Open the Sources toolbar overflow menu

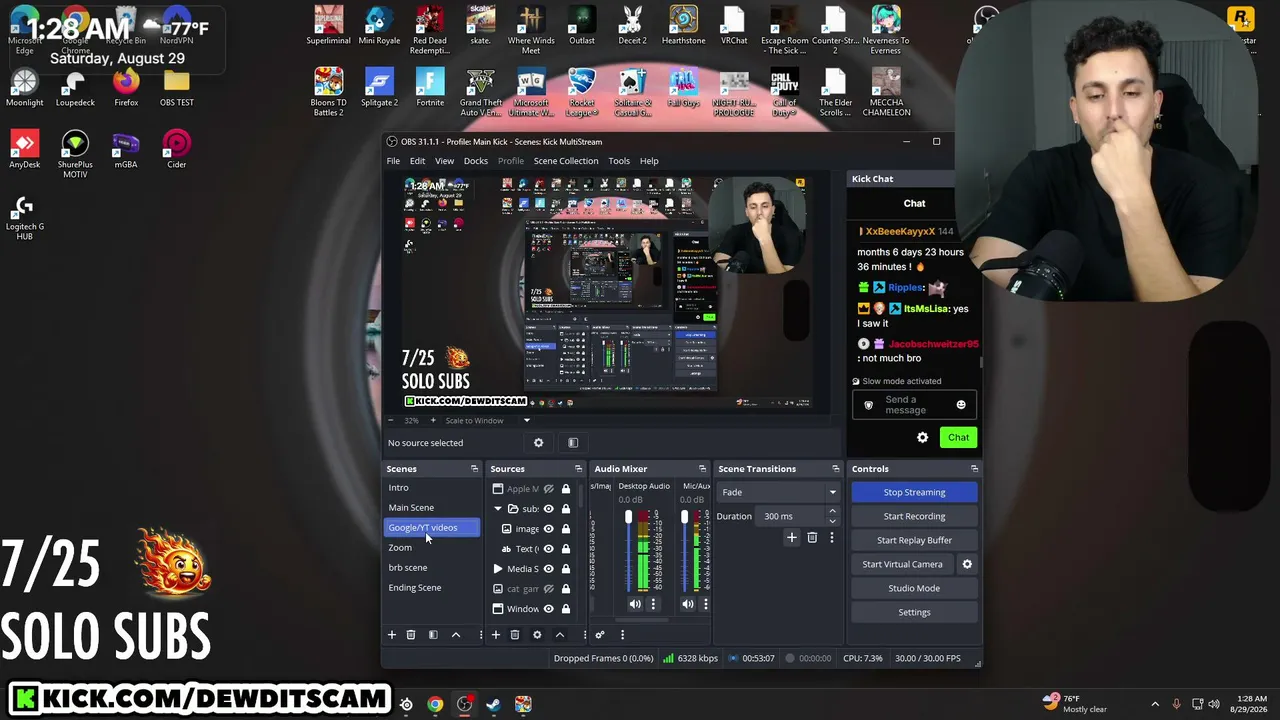click(x=585, y=635)
